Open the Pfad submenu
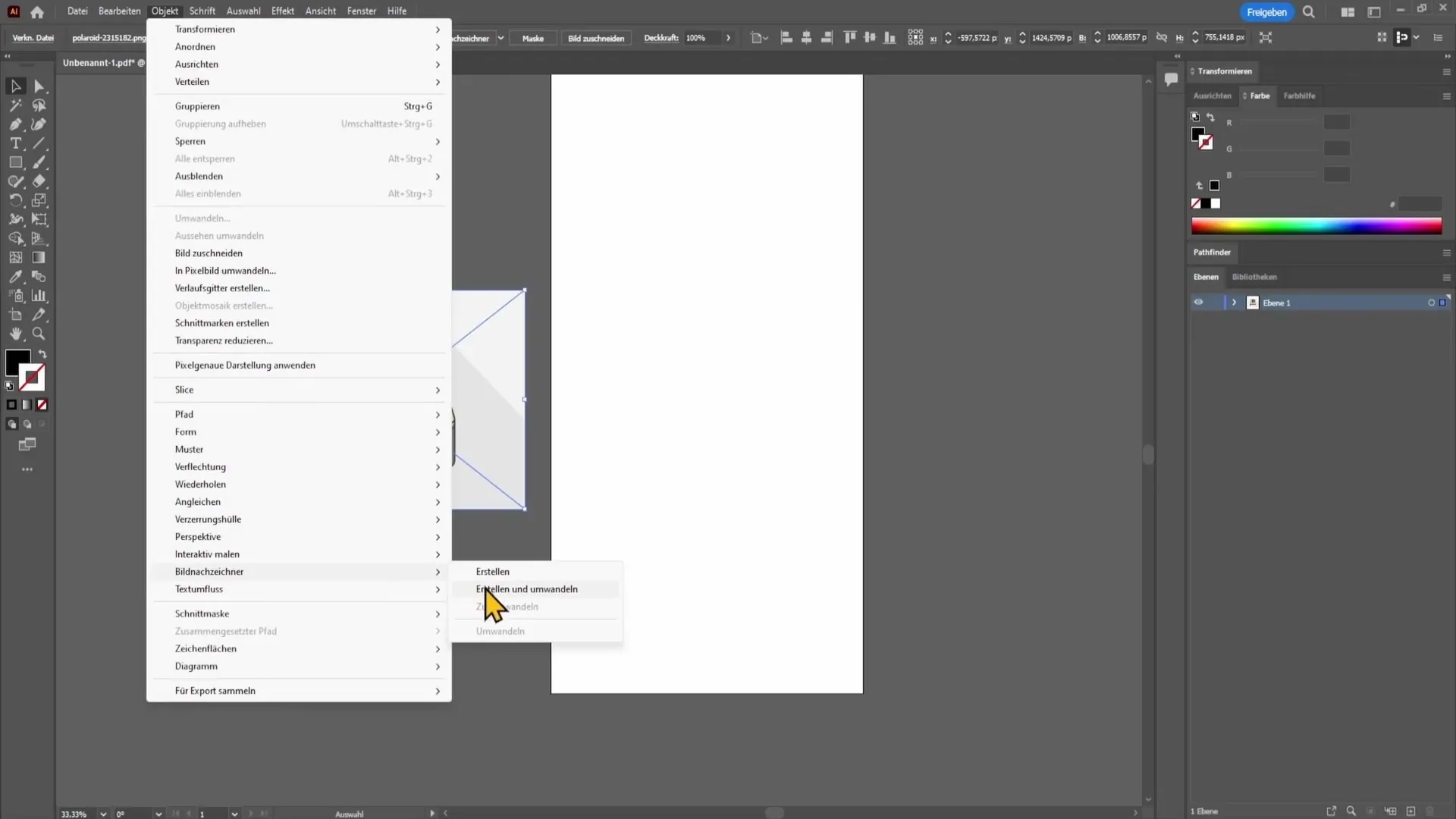1456x819 pixels. (x=300, y=414)
